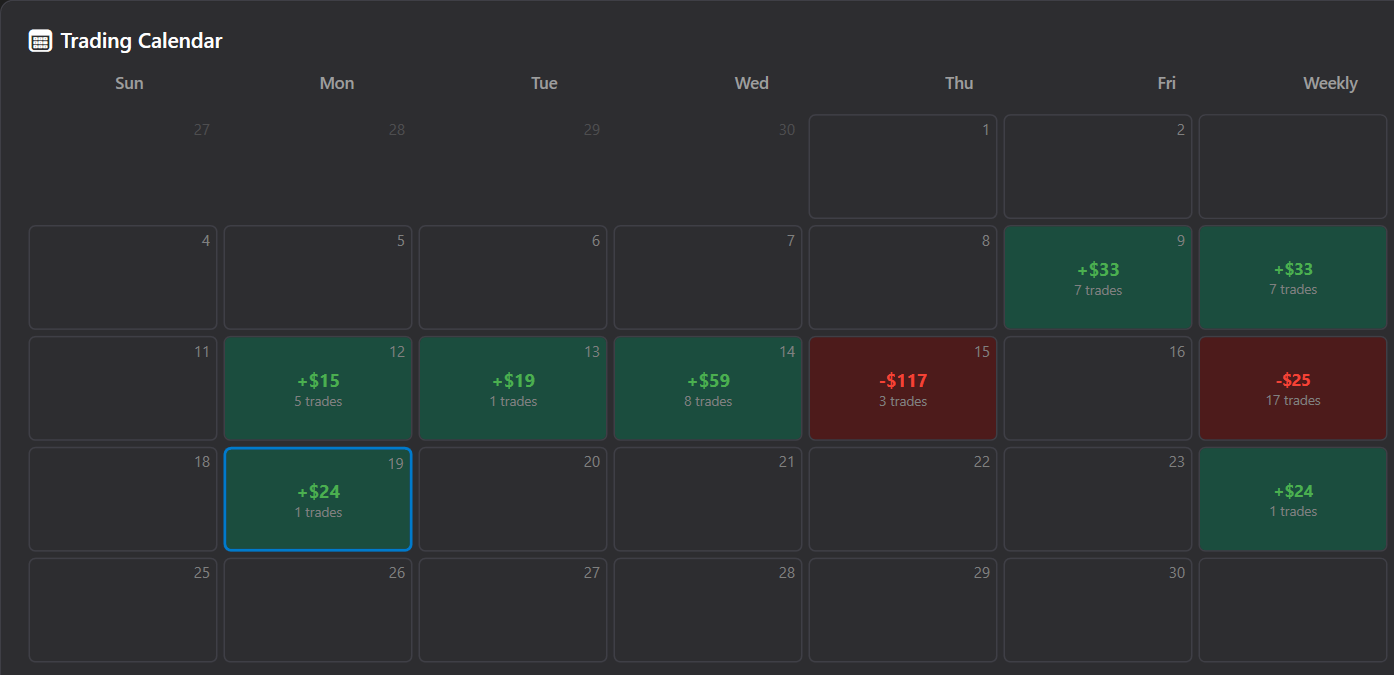
Task: Select day 29 cell in last row
Action: (x=903, y=610)
